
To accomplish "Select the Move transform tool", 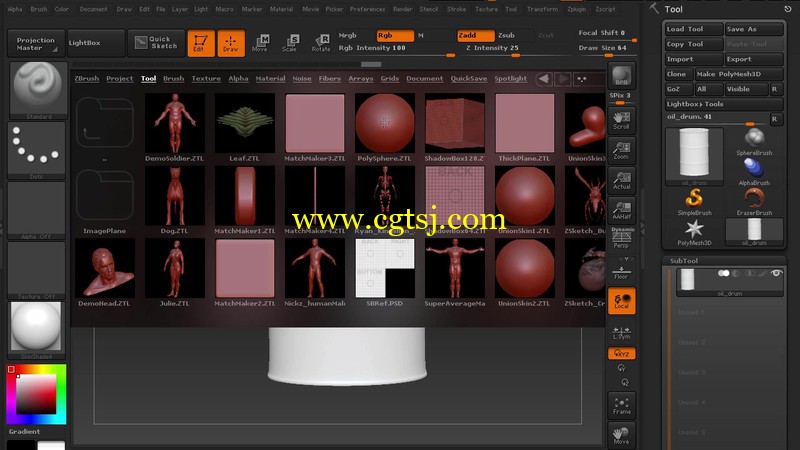I will (x=260, y=43).
